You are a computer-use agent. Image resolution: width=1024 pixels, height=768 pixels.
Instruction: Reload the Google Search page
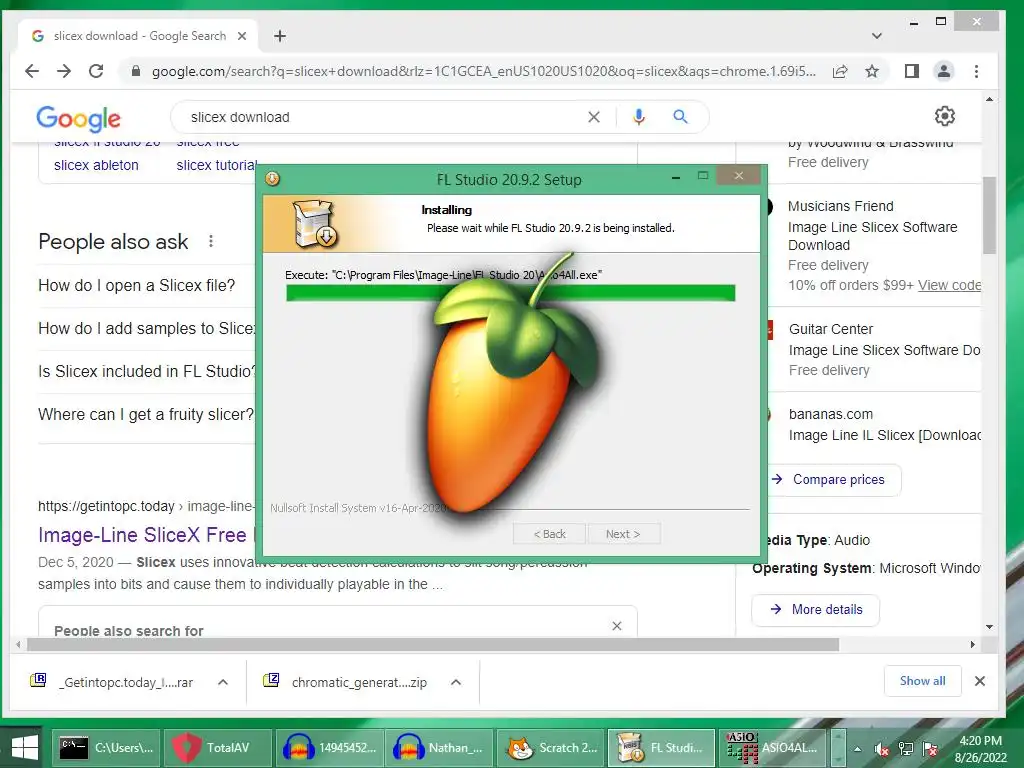pos(96,71)
